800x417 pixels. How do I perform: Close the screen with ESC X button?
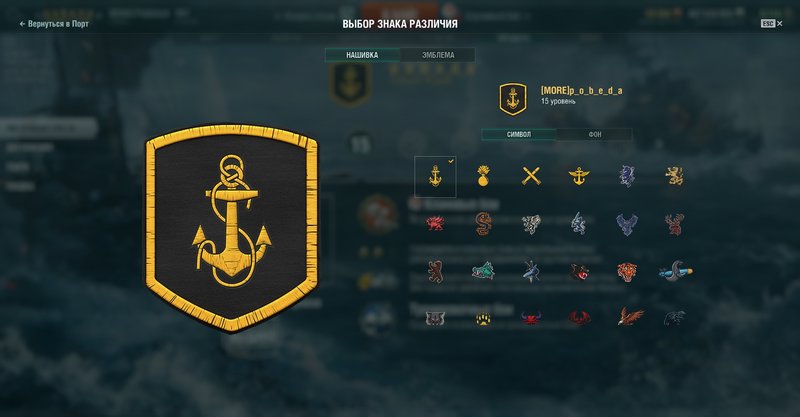tap(771, 23)
